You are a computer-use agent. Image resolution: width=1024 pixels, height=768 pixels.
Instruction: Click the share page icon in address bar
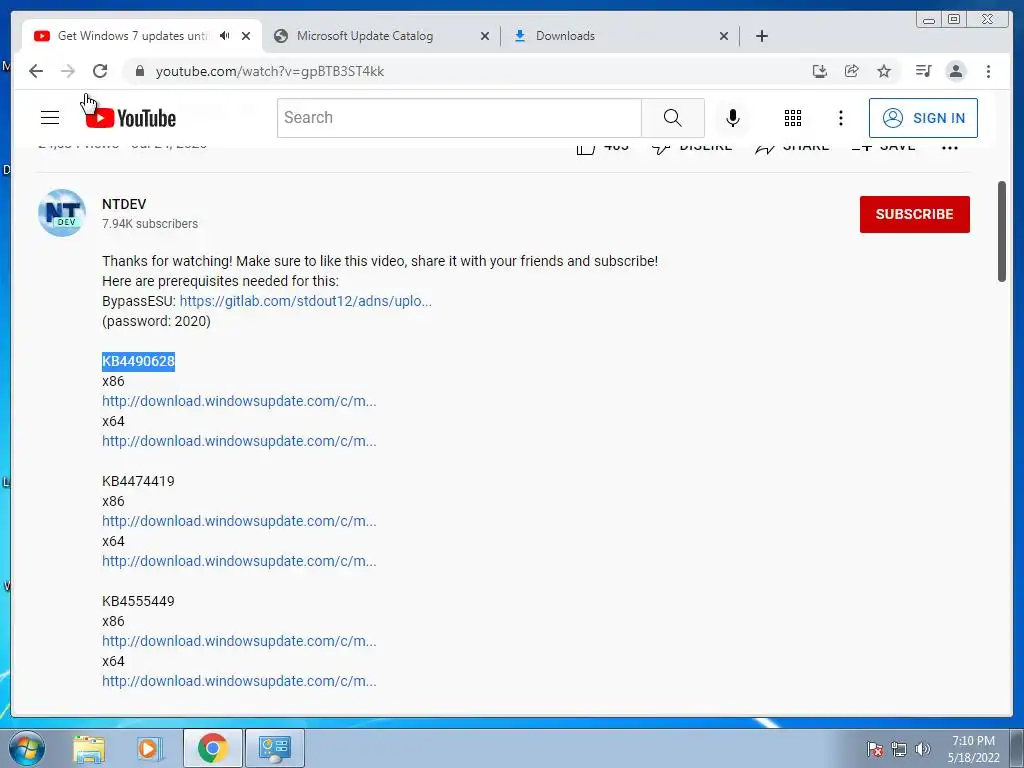(852, 71)
